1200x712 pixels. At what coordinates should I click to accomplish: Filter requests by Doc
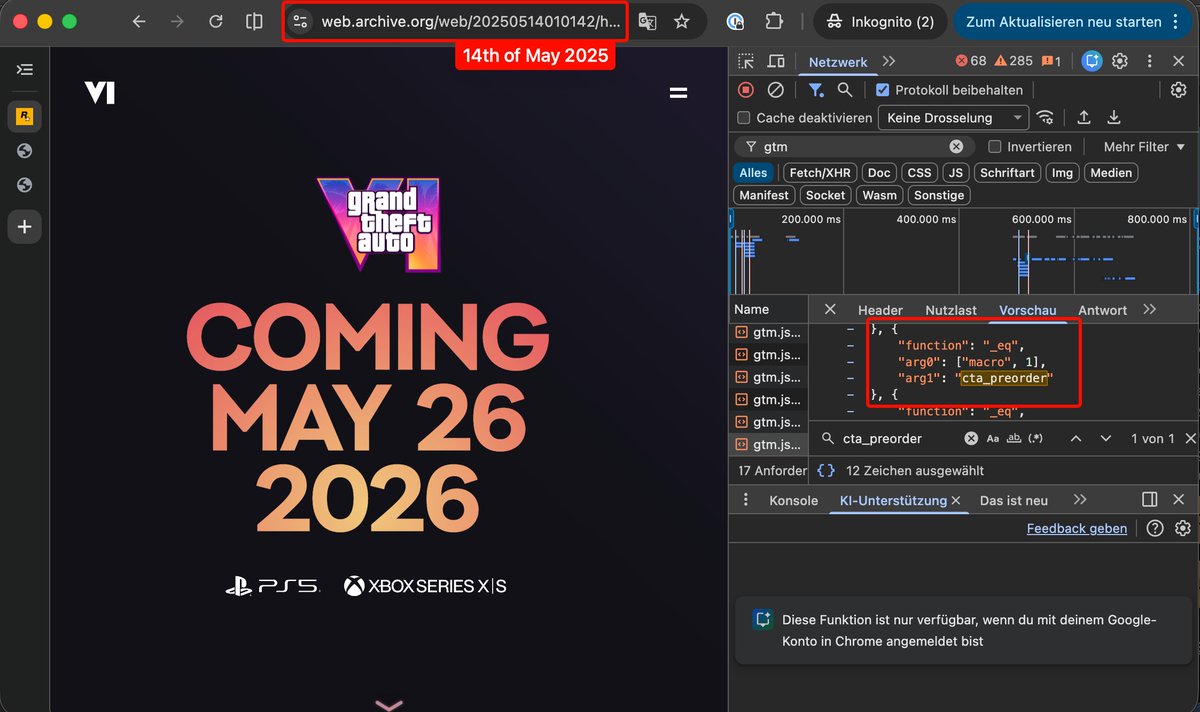tap(879, 173)
